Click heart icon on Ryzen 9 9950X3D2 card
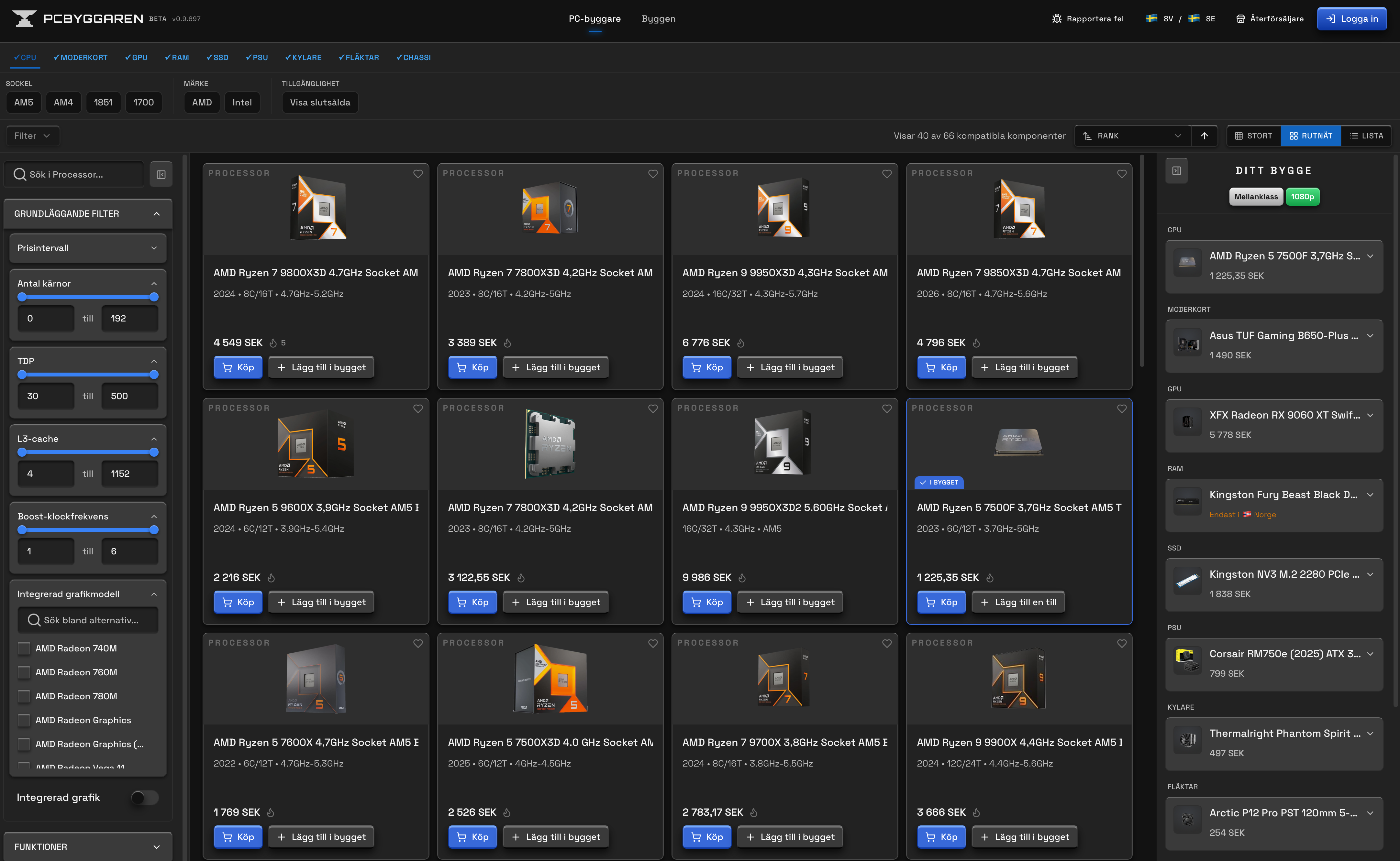The width and height of the screenshot is (1400, 861). 887,409
